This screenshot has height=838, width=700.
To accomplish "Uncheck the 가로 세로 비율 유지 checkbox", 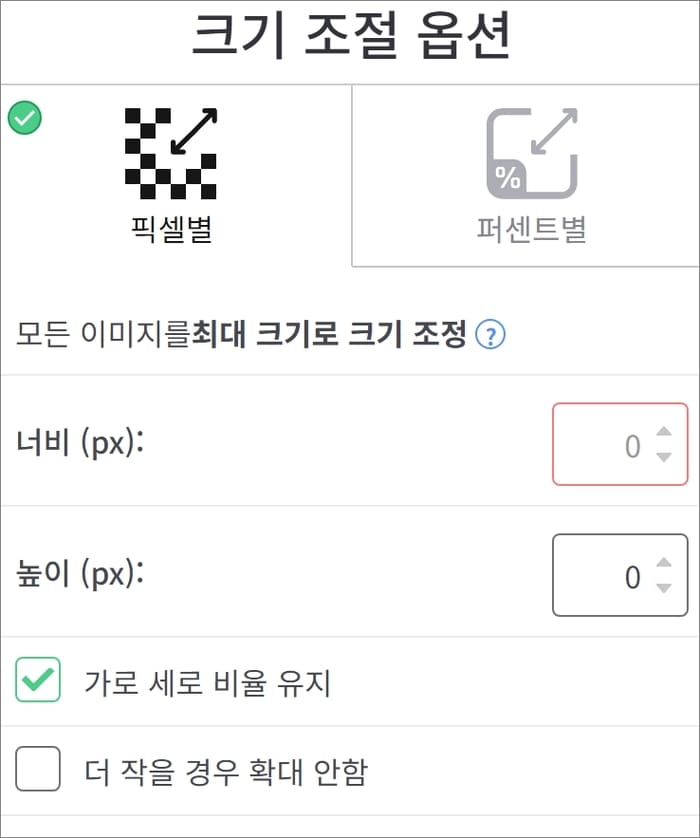I will click(x=38, y=679).
